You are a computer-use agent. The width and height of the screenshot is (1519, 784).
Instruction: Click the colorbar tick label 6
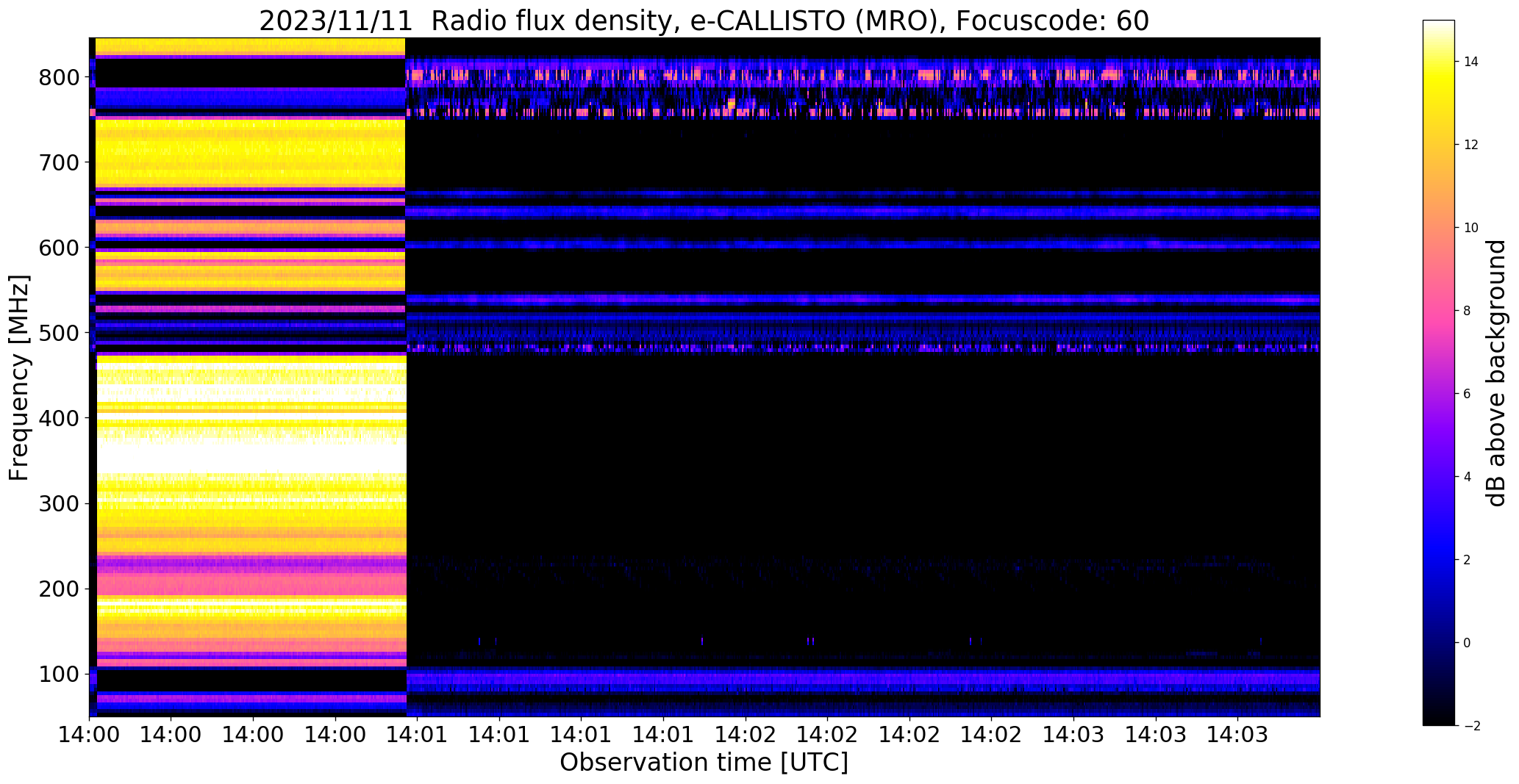(1468, 394)
